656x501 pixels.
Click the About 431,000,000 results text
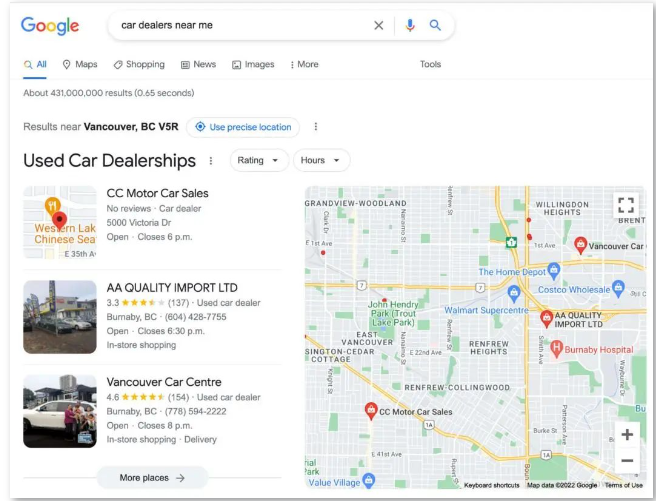[x=109, y=93]
